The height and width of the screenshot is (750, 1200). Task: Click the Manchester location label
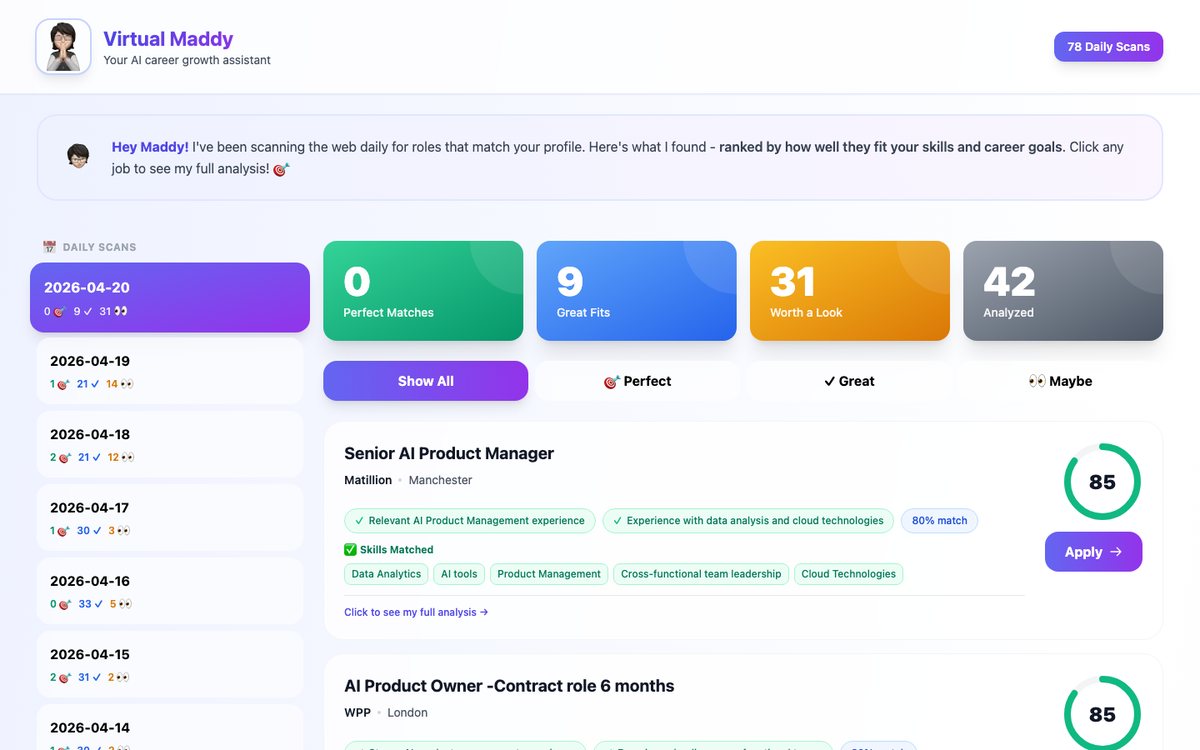[440, 480]
